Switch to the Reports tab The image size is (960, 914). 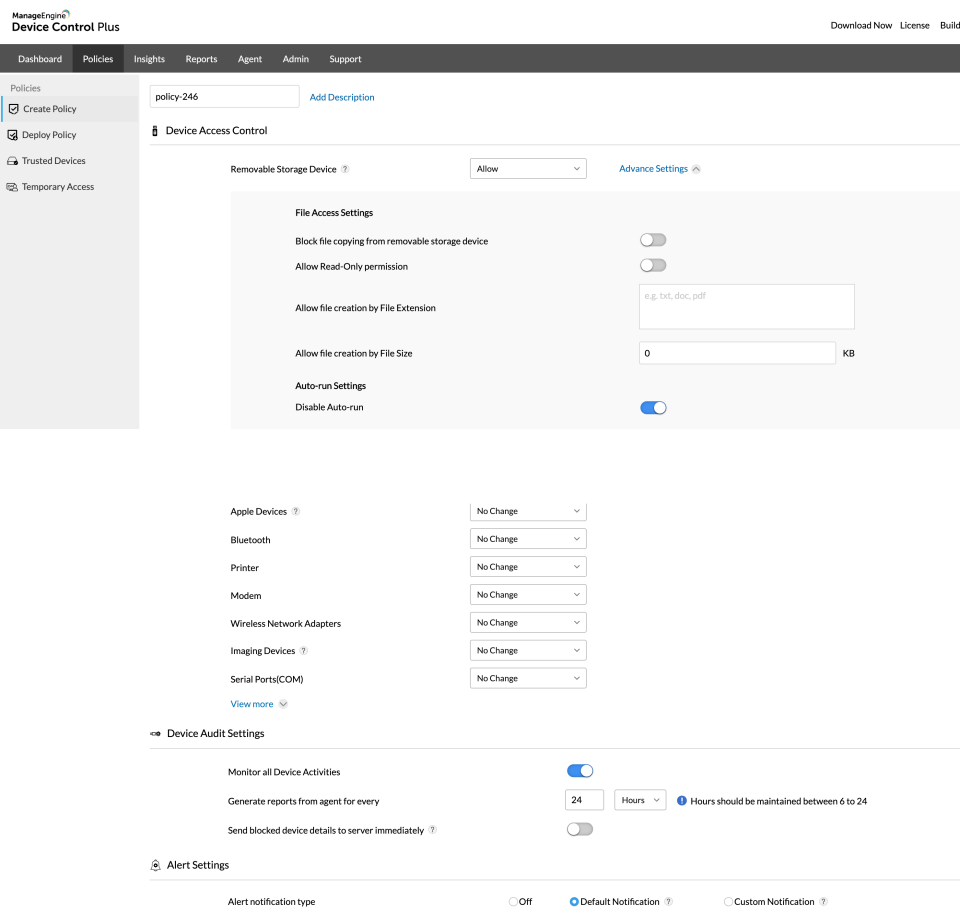click(x=201, y=58)
